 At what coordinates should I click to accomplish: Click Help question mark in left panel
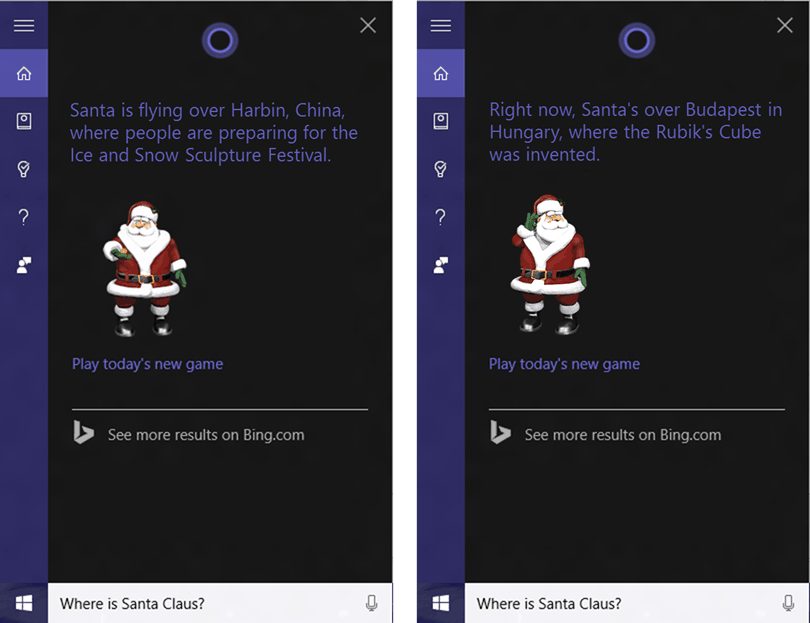coord(24,216)
